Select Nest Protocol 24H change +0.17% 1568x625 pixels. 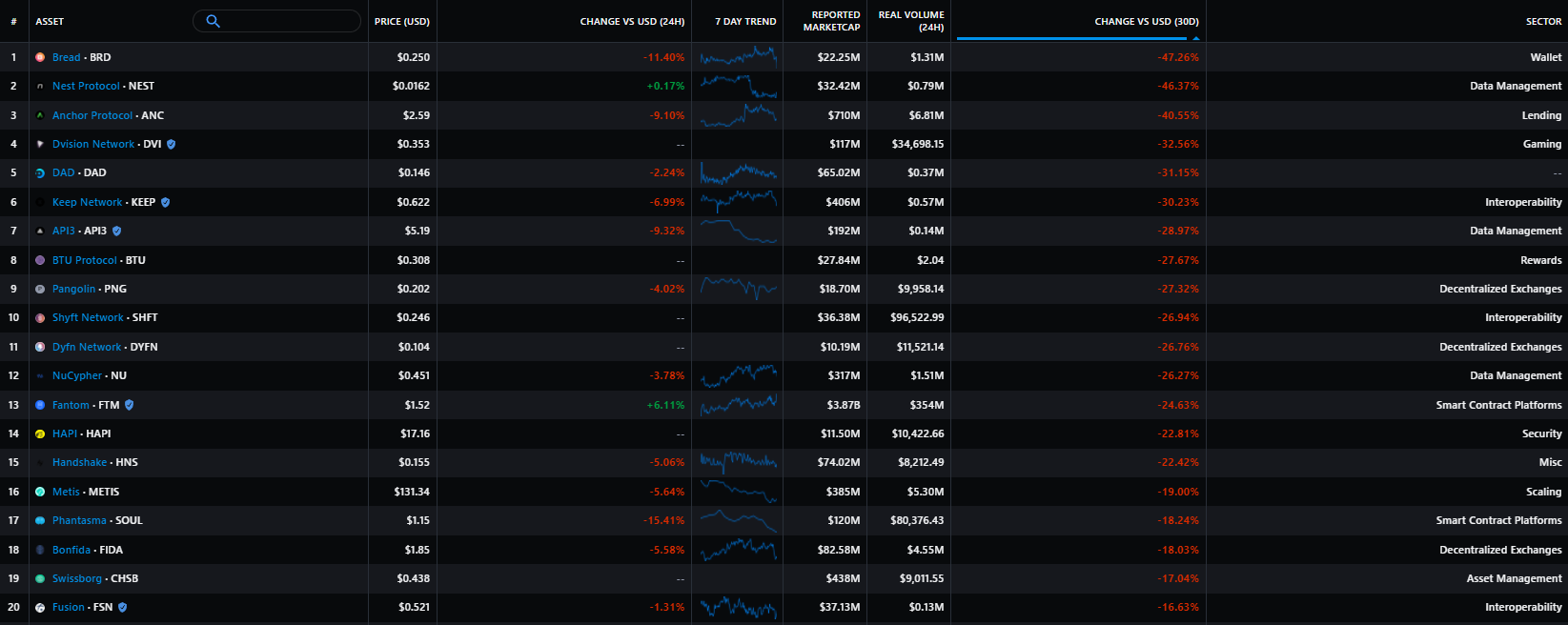[665, 86]
